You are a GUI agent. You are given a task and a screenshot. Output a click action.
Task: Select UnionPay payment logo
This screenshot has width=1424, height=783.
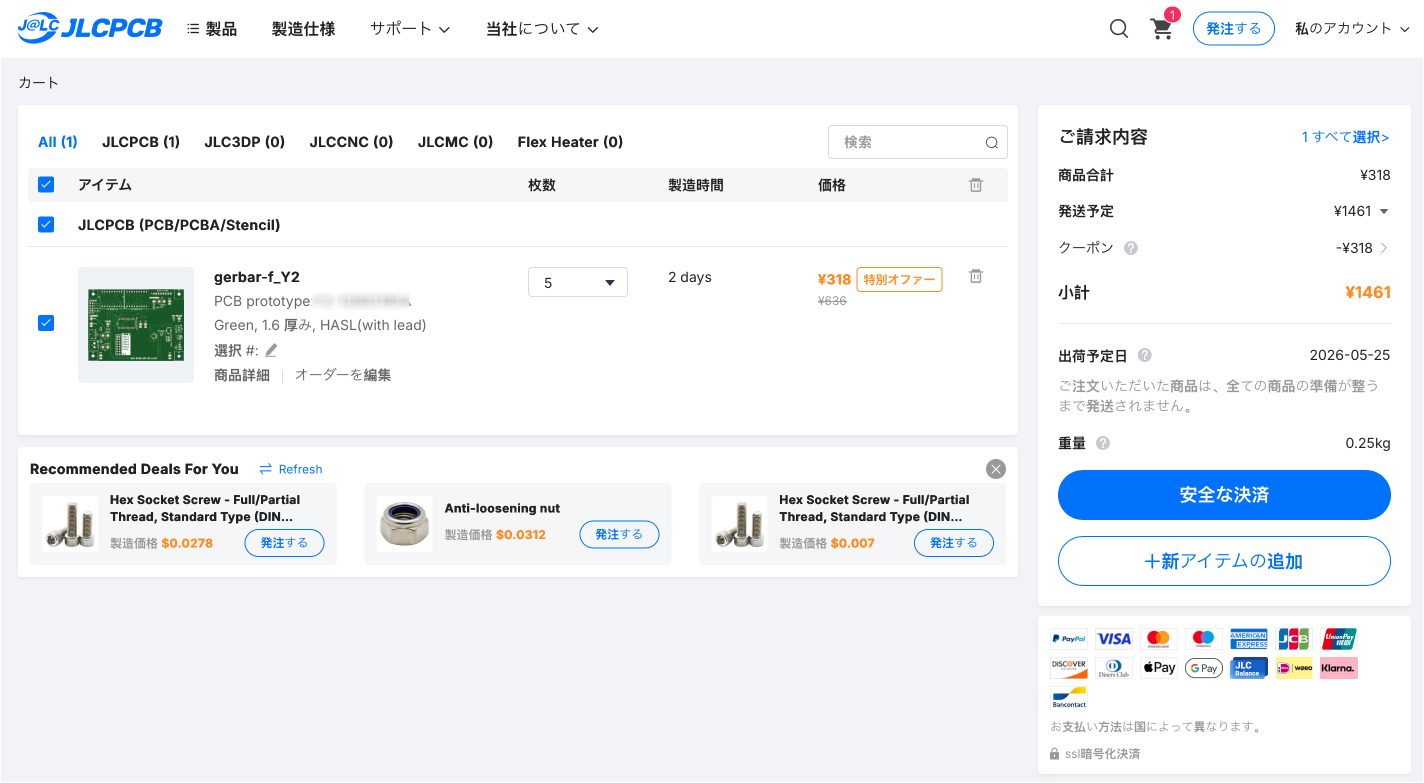(1339, 638)
